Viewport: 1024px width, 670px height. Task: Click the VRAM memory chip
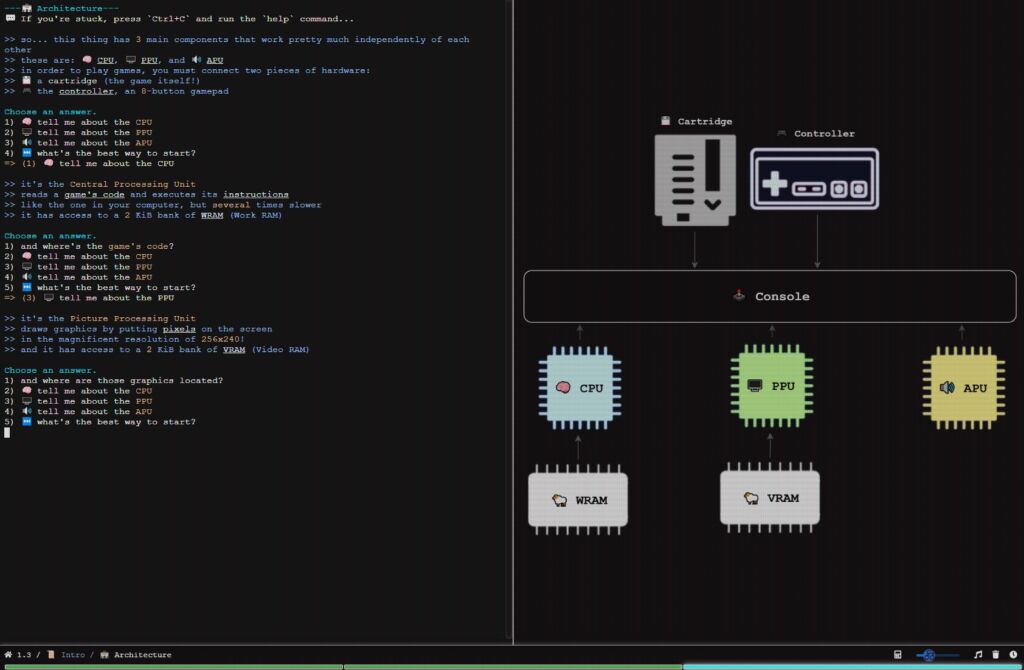(770, 497)
